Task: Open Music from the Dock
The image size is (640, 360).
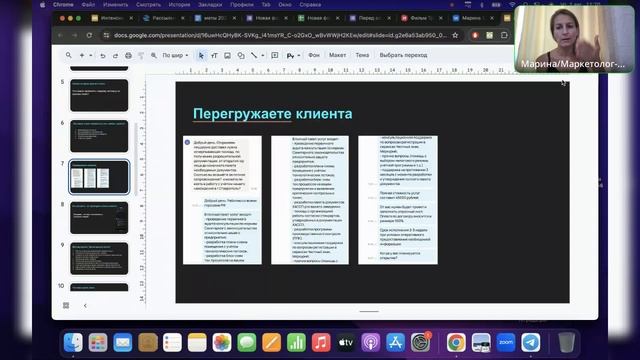Action: point(321,342)
